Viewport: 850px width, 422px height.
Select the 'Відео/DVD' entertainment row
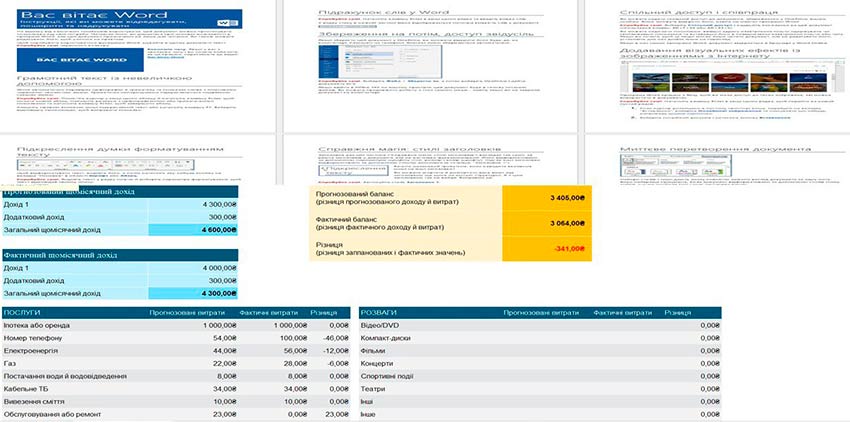point(382,325)
